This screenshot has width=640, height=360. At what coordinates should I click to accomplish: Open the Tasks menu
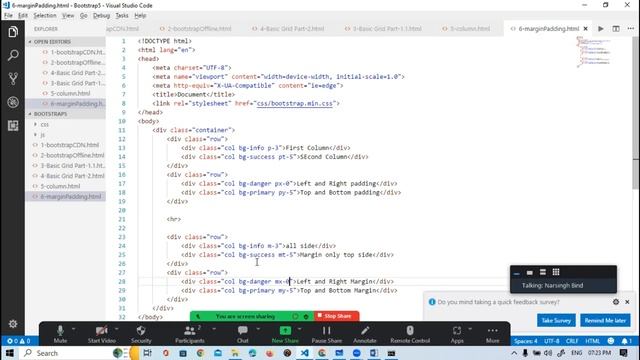click(122, 16)
